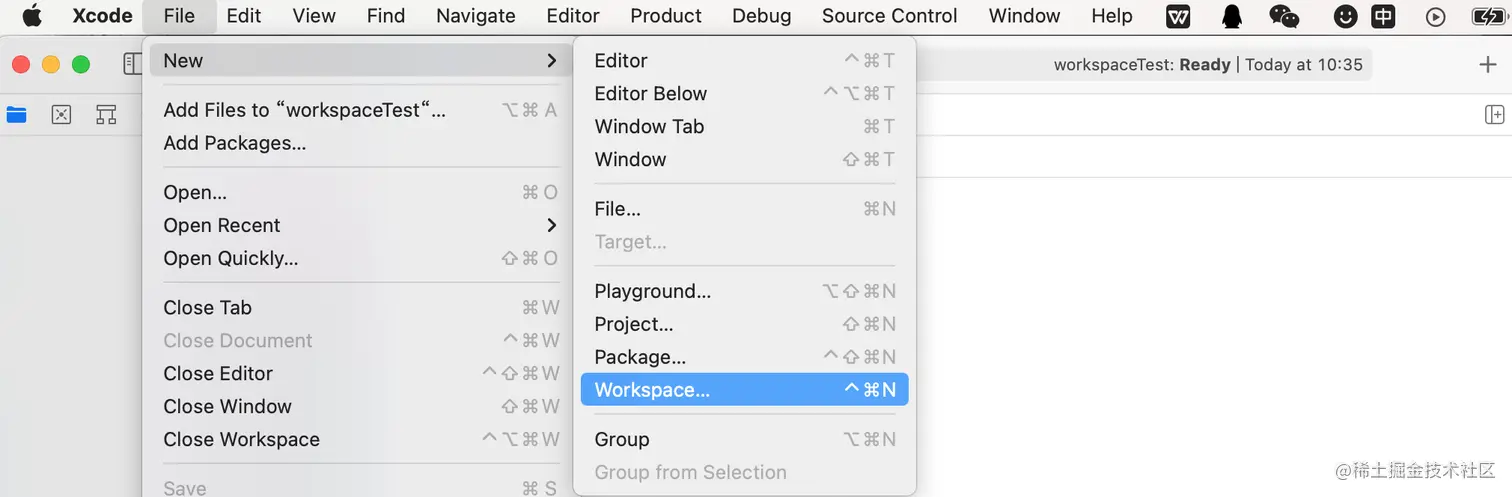Toggle the navigator sidebar icon

click(x=133, y=64)
